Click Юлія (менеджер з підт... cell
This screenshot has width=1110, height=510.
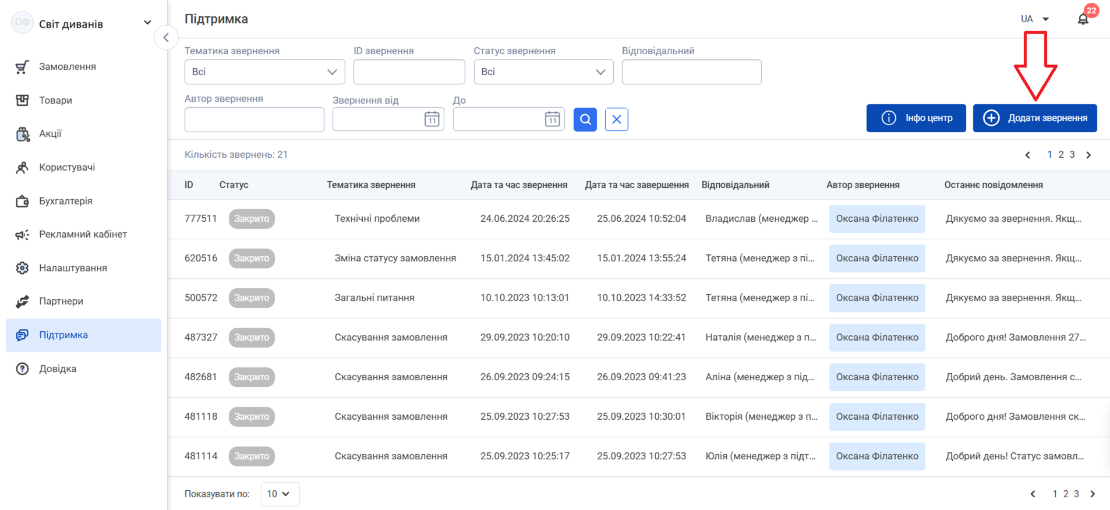761,457
